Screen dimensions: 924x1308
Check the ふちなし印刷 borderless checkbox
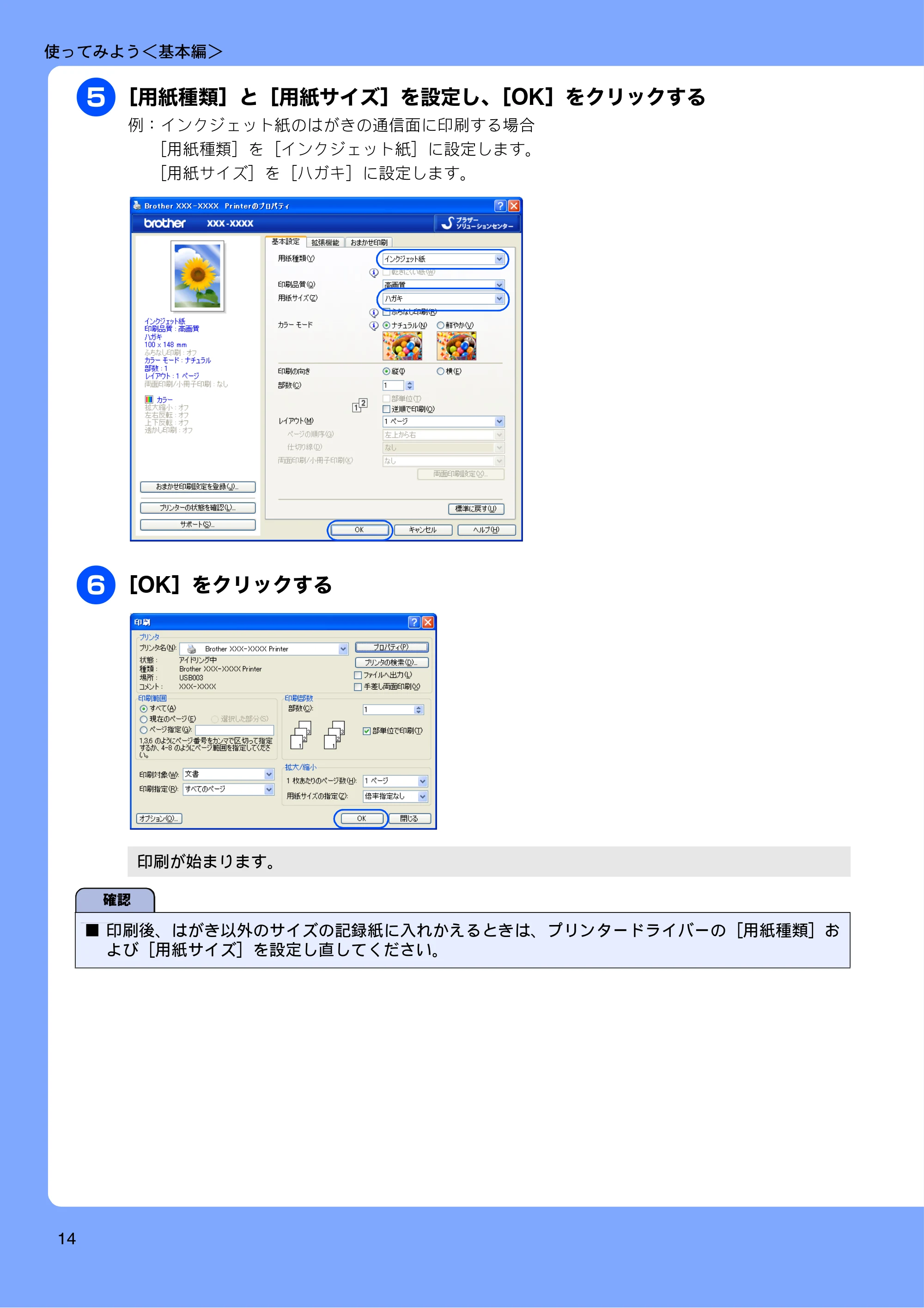386,312
